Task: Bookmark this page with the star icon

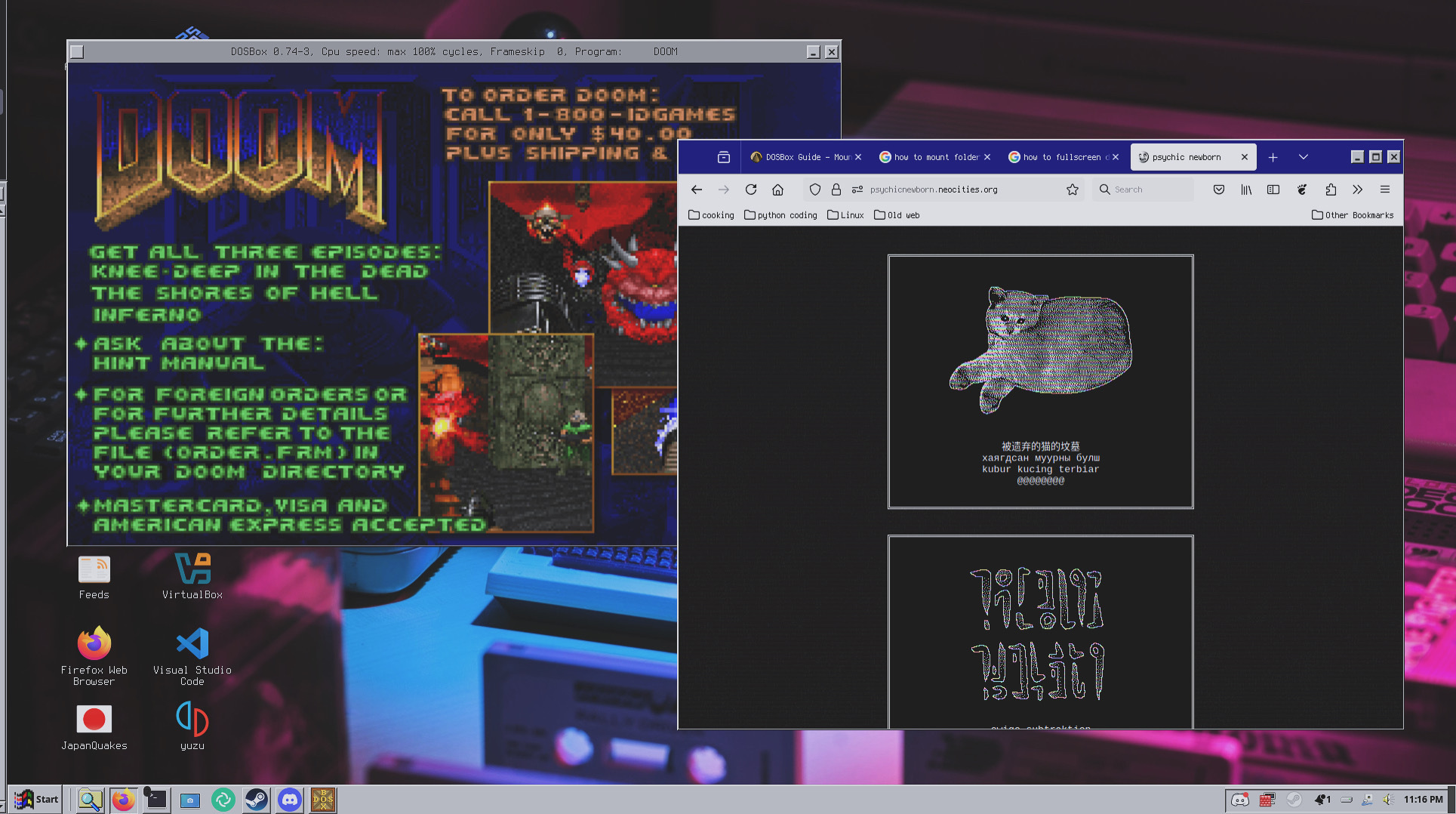Action: [x=1072, y=190]
